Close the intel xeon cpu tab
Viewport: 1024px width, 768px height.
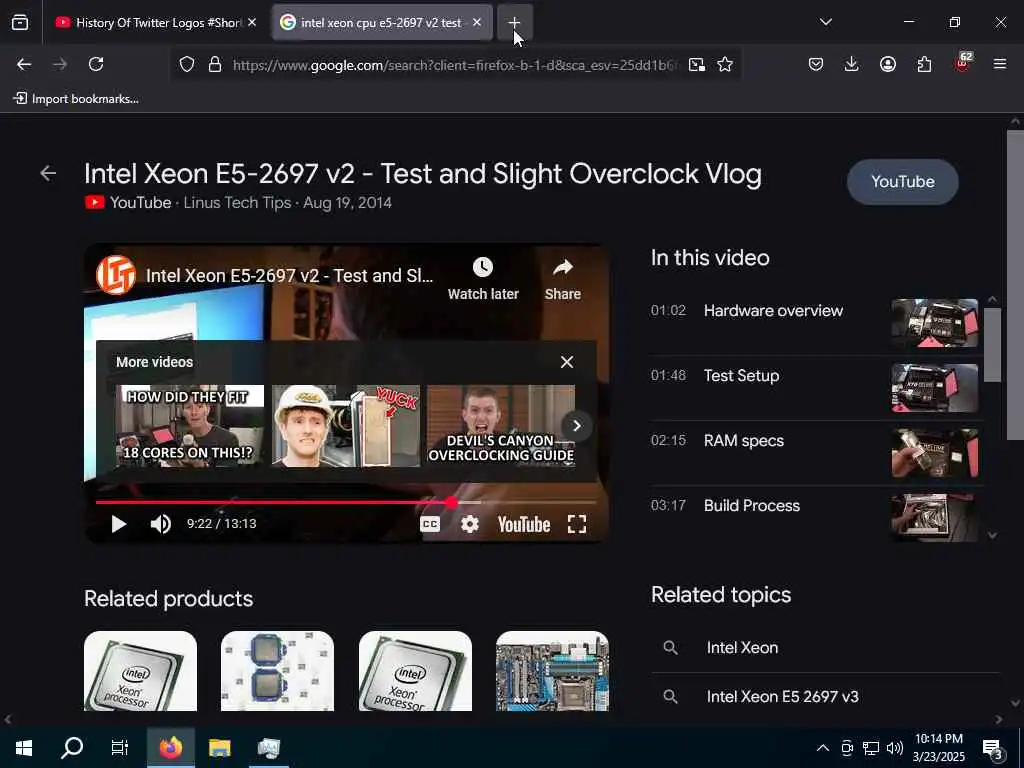477,22
